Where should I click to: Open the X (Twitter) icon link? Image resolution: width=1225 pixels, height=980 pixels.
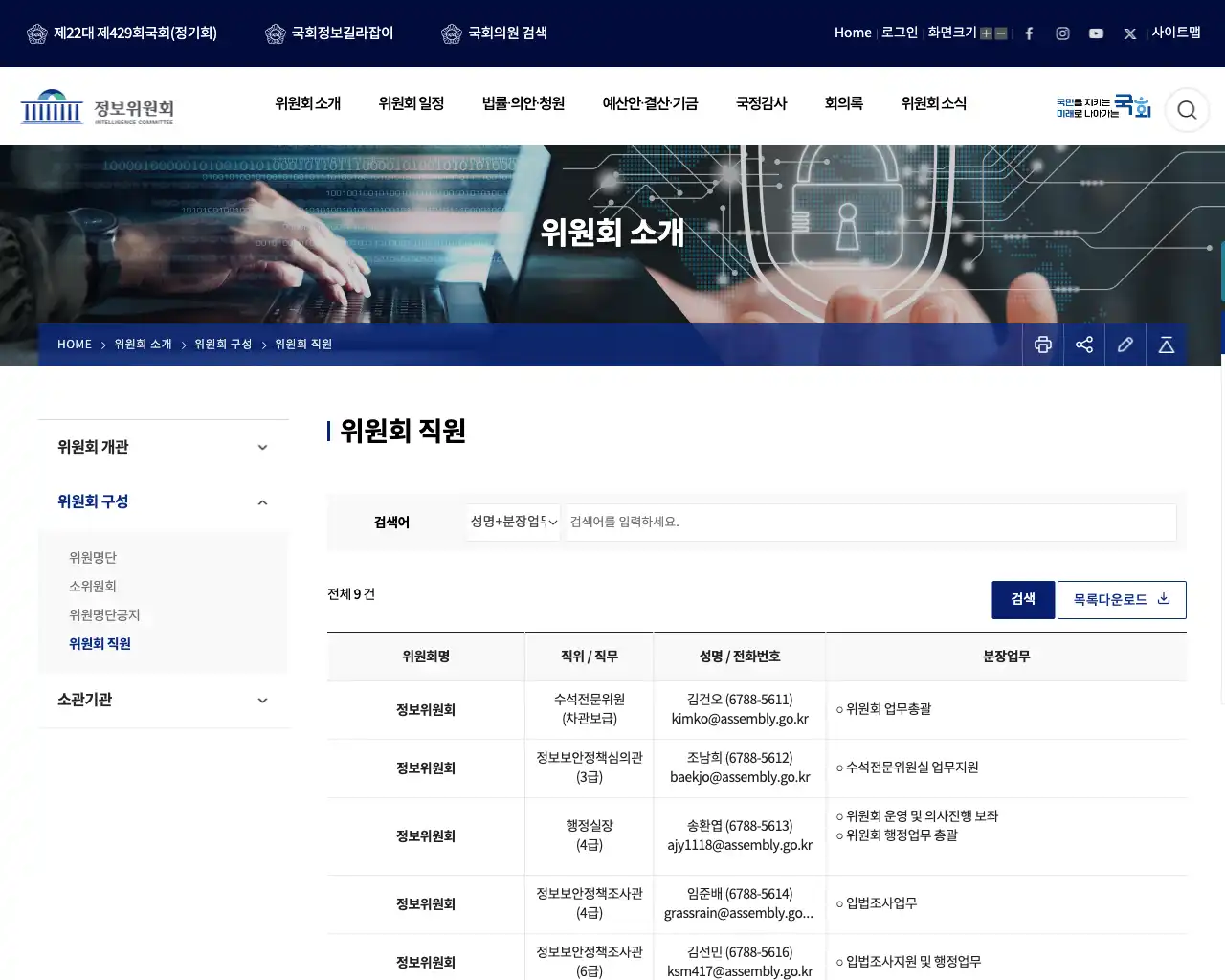coord(1130,33)
